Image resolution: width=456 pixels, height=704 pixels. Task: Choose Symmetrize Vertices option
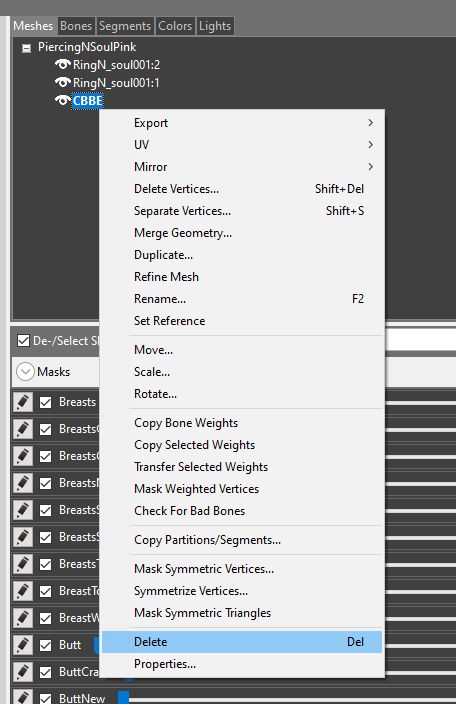coord(242,591)
